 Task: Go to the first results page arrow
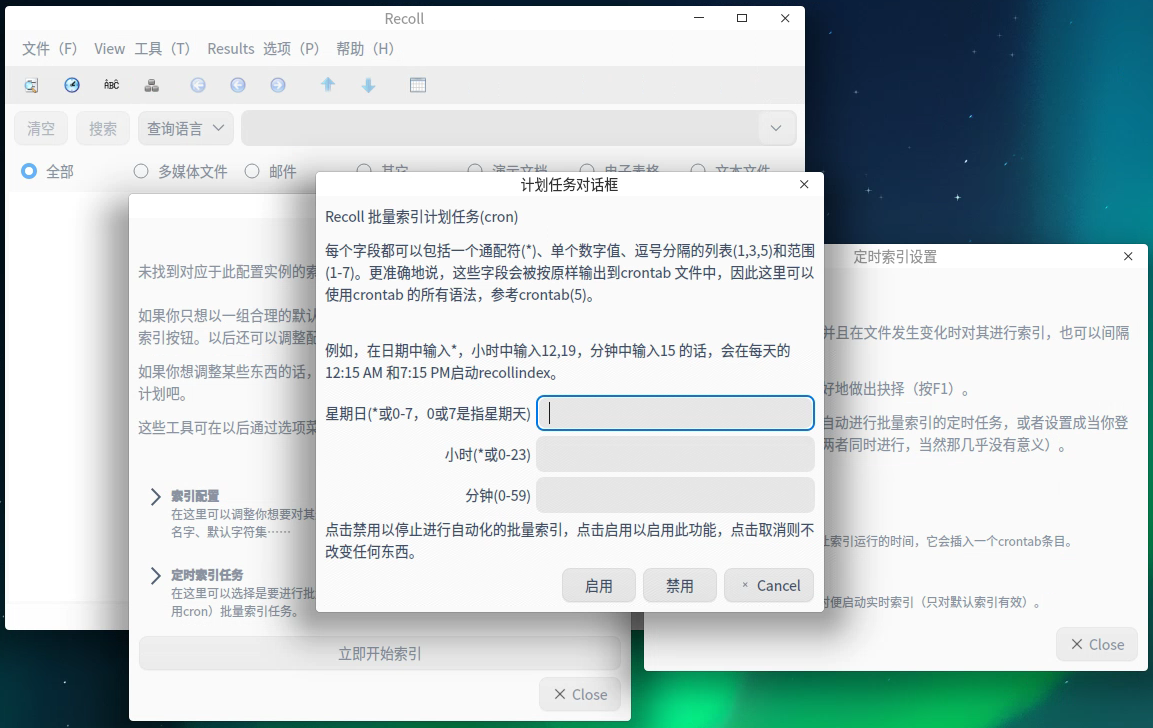pyautogui.click(x=198, y=85)
